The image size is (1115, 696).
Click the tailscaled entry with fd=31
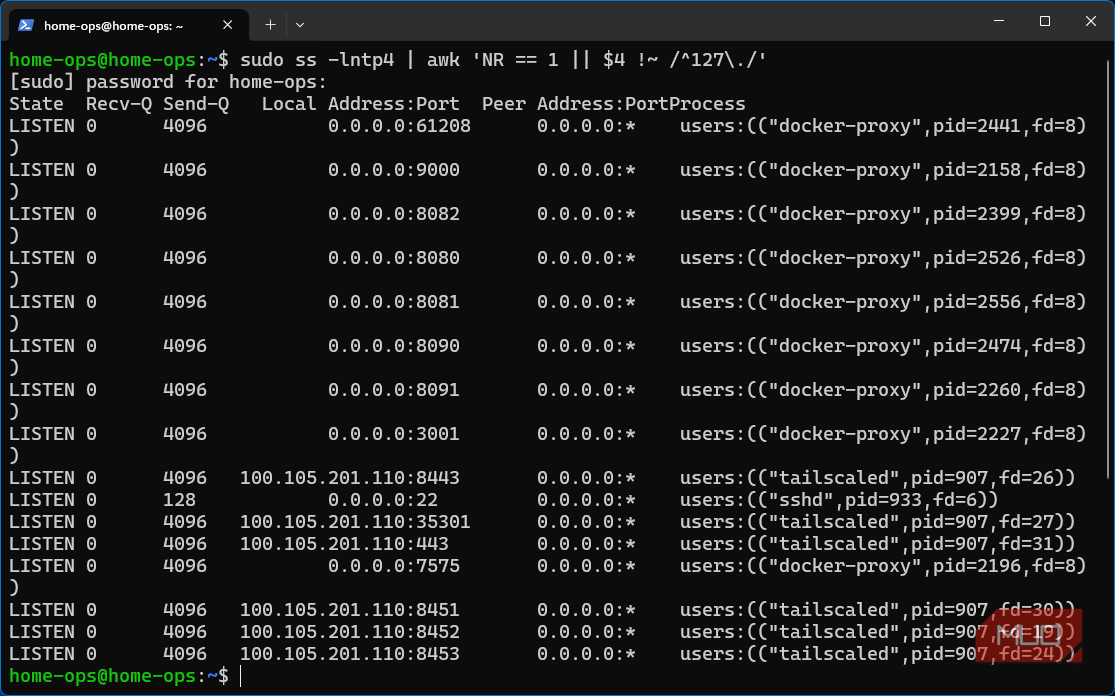click(x=877, y=544)
